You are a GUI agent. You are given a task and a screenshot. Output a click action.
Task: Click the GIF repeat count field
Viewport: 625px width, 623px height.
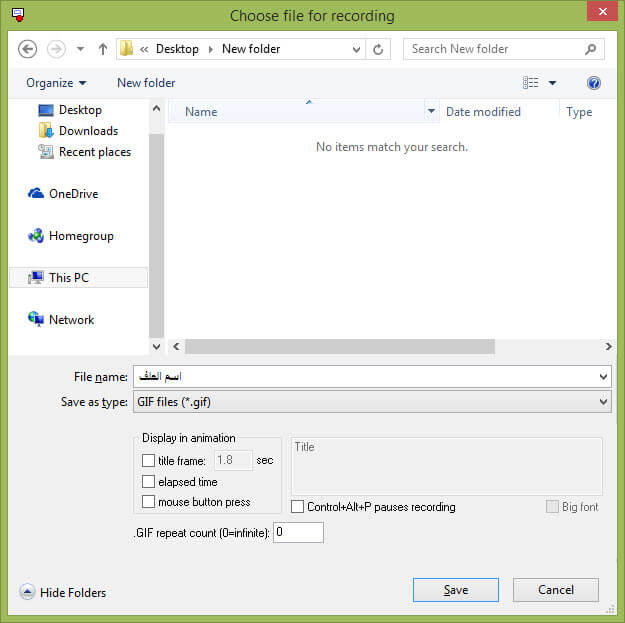point(298,533)
